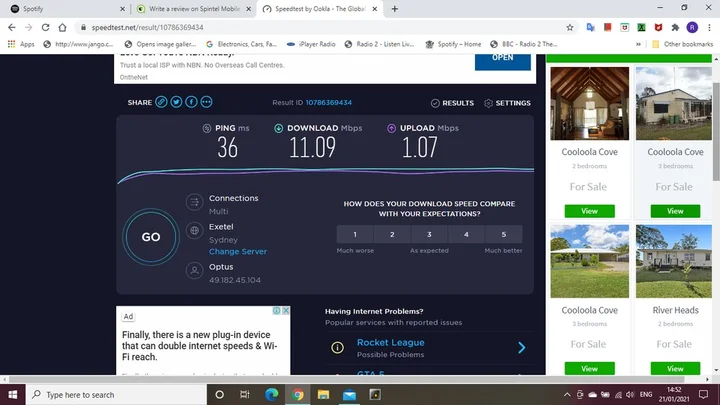Rate download speed as 3 As expected

(x=429, y=234)
